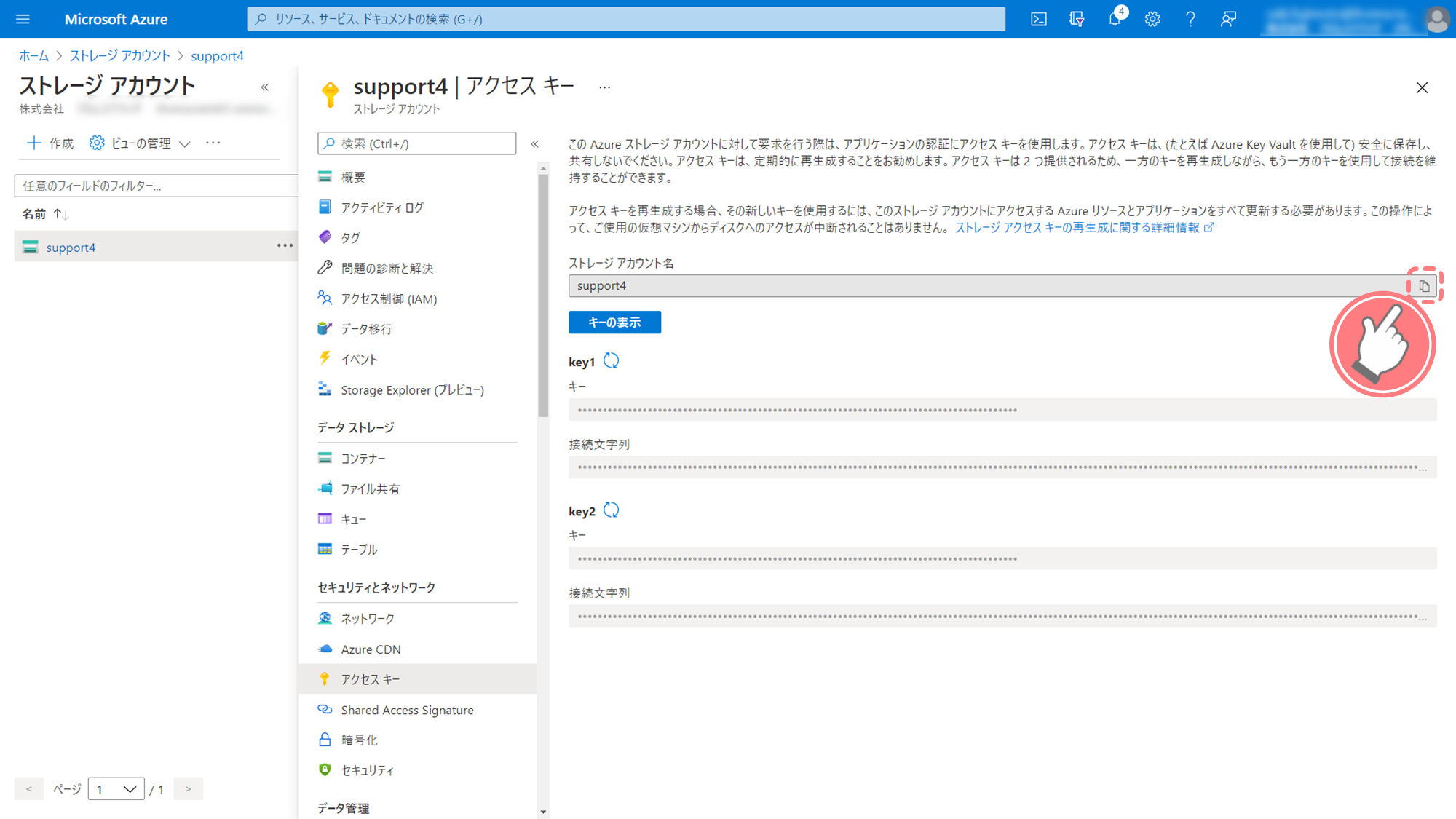Open the View management dropdown
The image size is (1456, 819).
[x=140, y=143]
